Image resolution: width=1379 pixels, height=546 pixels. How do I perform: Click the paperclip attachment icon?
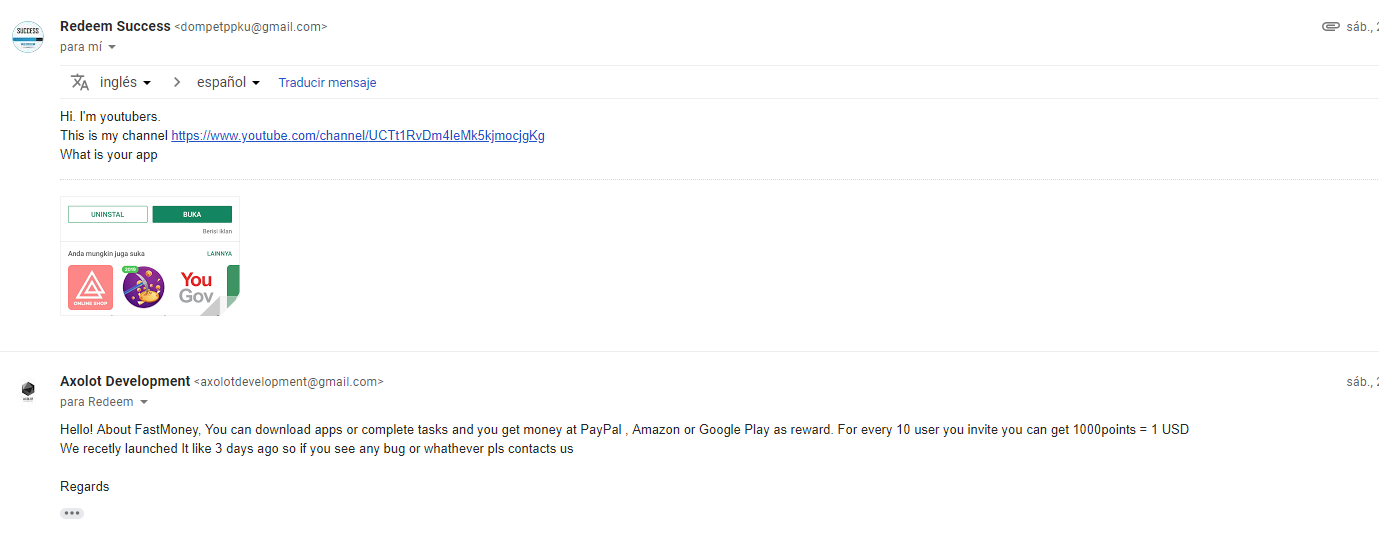(x=1330, y=27)
